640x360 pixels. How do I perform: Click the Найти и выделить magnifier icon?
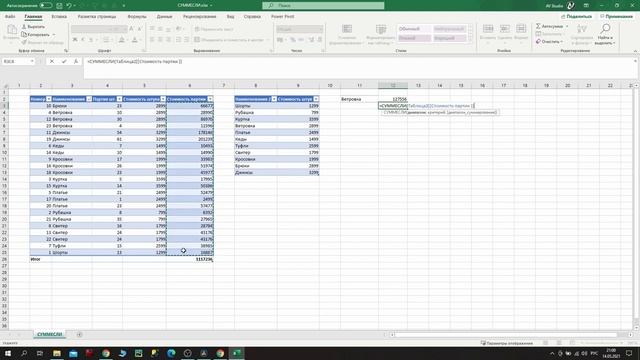(605, 29)
